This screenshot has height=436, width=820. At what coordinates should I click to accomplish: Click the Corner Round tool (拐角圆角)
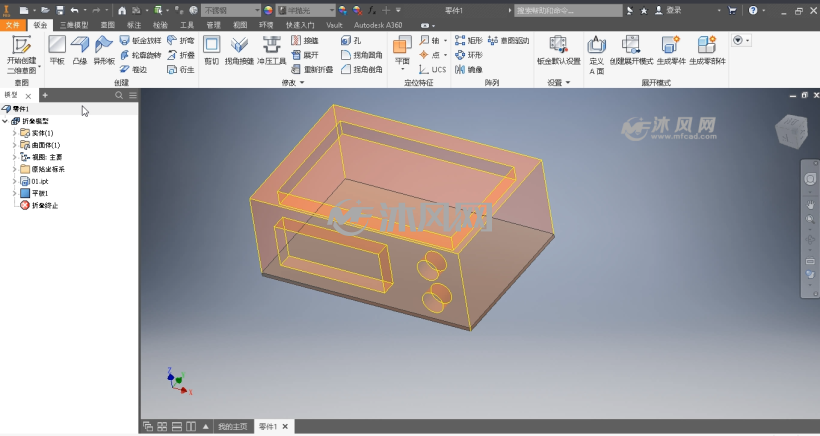[x=361, y=55]
